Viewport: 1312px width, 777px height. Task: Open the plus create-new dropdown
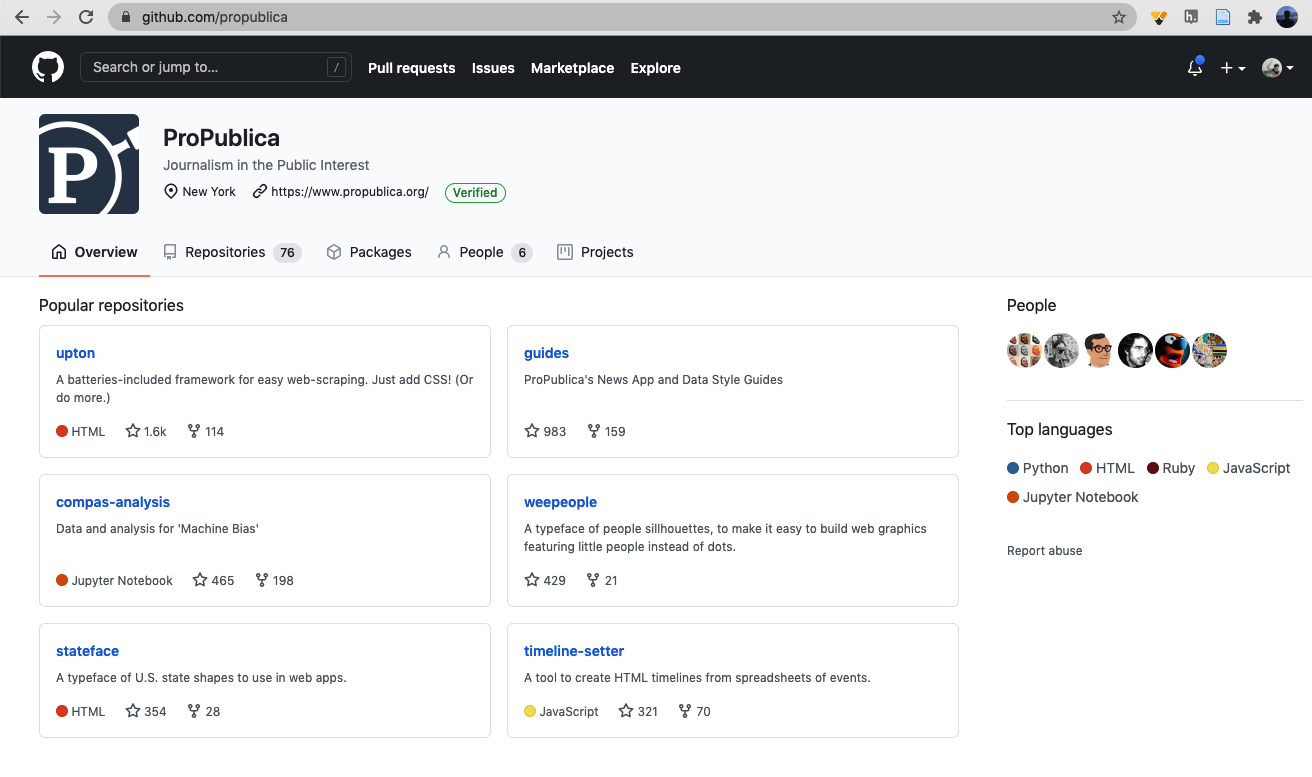pyautogui.click(x=1232, y=68)
